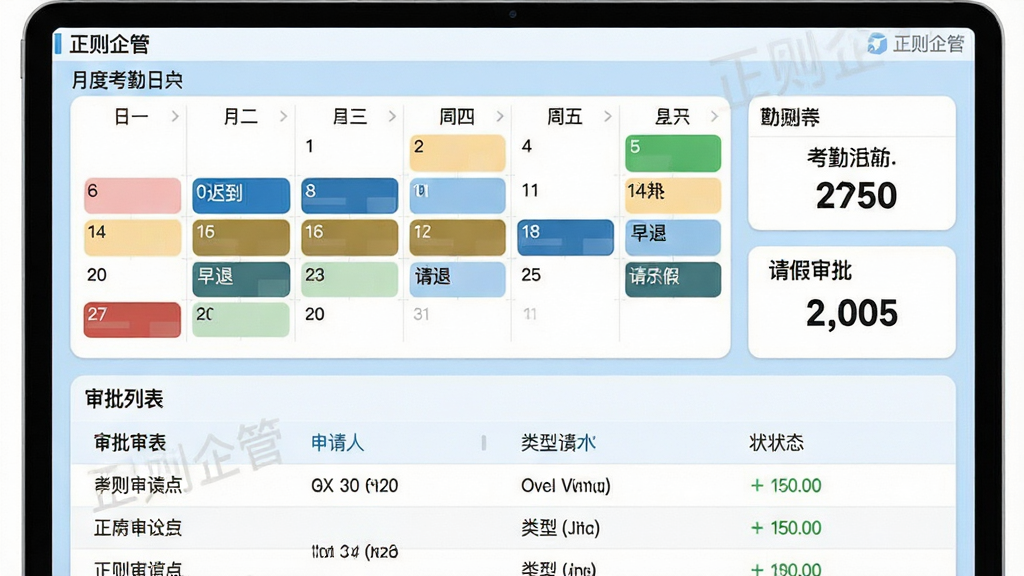Open the light blue 早退 entry in last column
This screenshot has height=576, width=1024.
pyautogui.click(x=673, y=237)
